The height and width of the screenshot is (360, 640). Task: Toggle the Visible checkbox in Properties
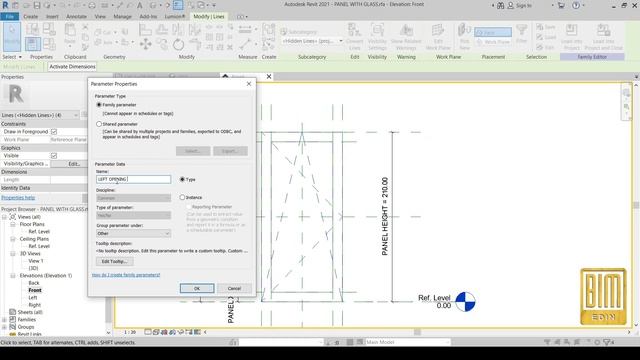(x=54, y=156)
